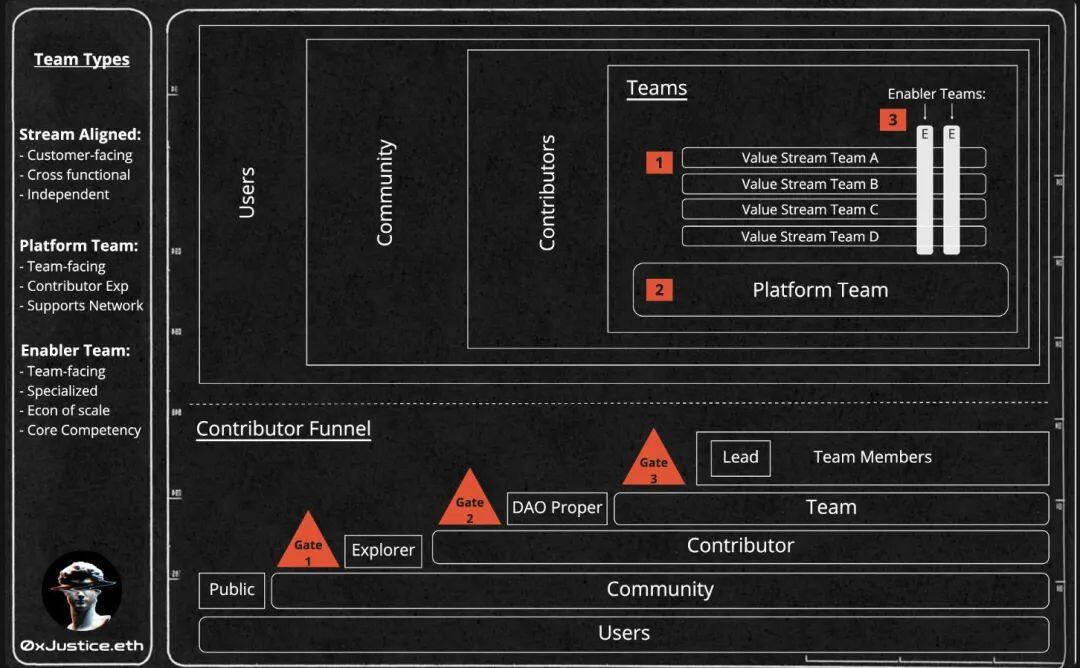This screenshot has width=1080, height=668.
Task: Click the left vertical E enabler bar
Action: (925, 190)
